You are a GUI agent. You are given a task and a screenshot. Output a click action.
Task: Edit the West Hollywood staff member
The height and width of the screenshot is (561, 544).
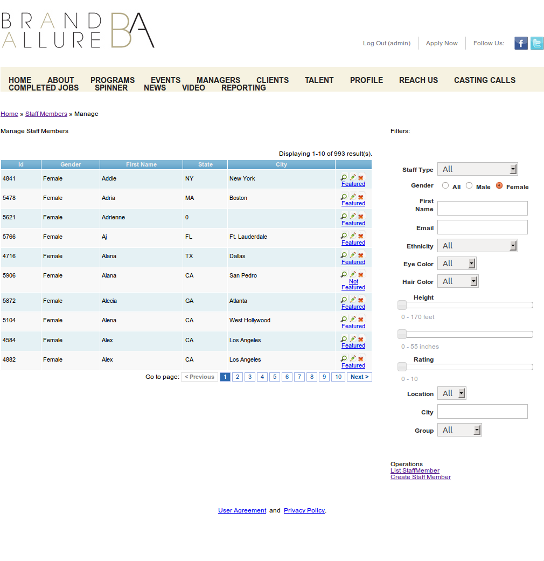[353, 319]
